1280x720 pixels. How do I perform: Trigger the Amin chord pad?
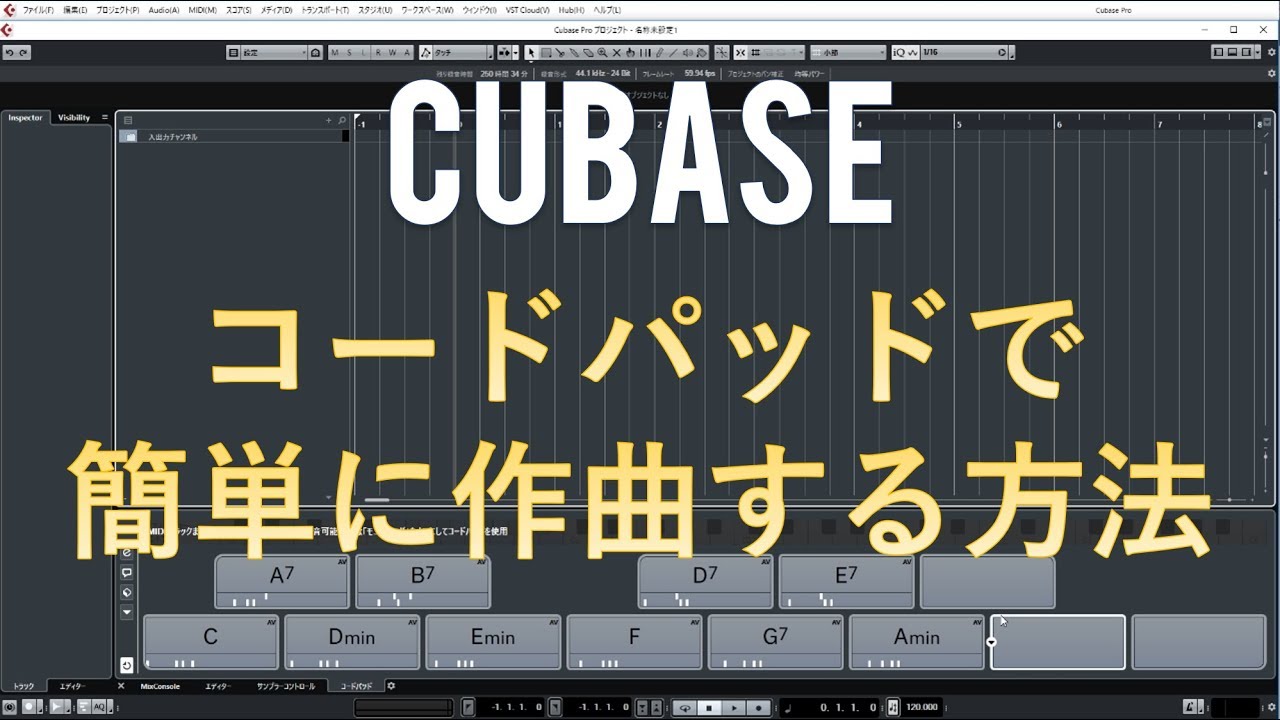coord(917,642)
